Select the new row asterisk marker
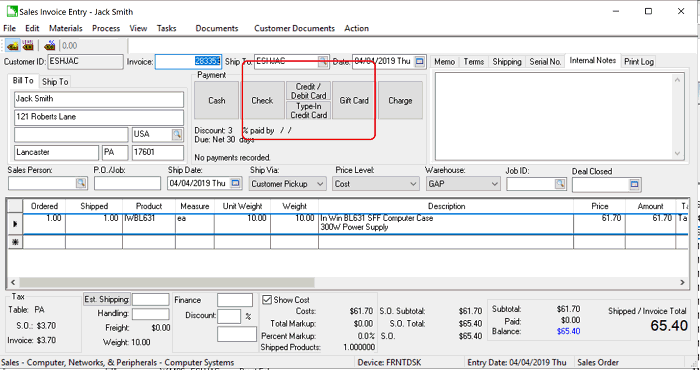Screen dimensions: 700x370 point(15,242)
